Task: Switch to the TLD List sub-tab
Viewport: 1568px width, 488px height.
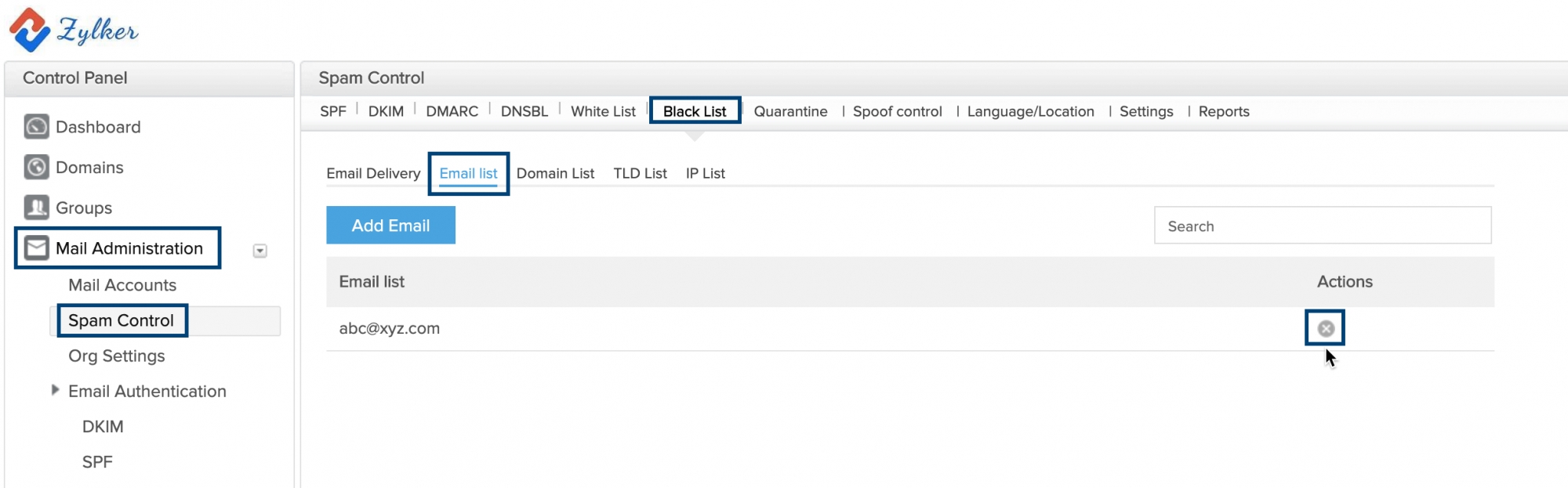Action: (x=640, y=173)
